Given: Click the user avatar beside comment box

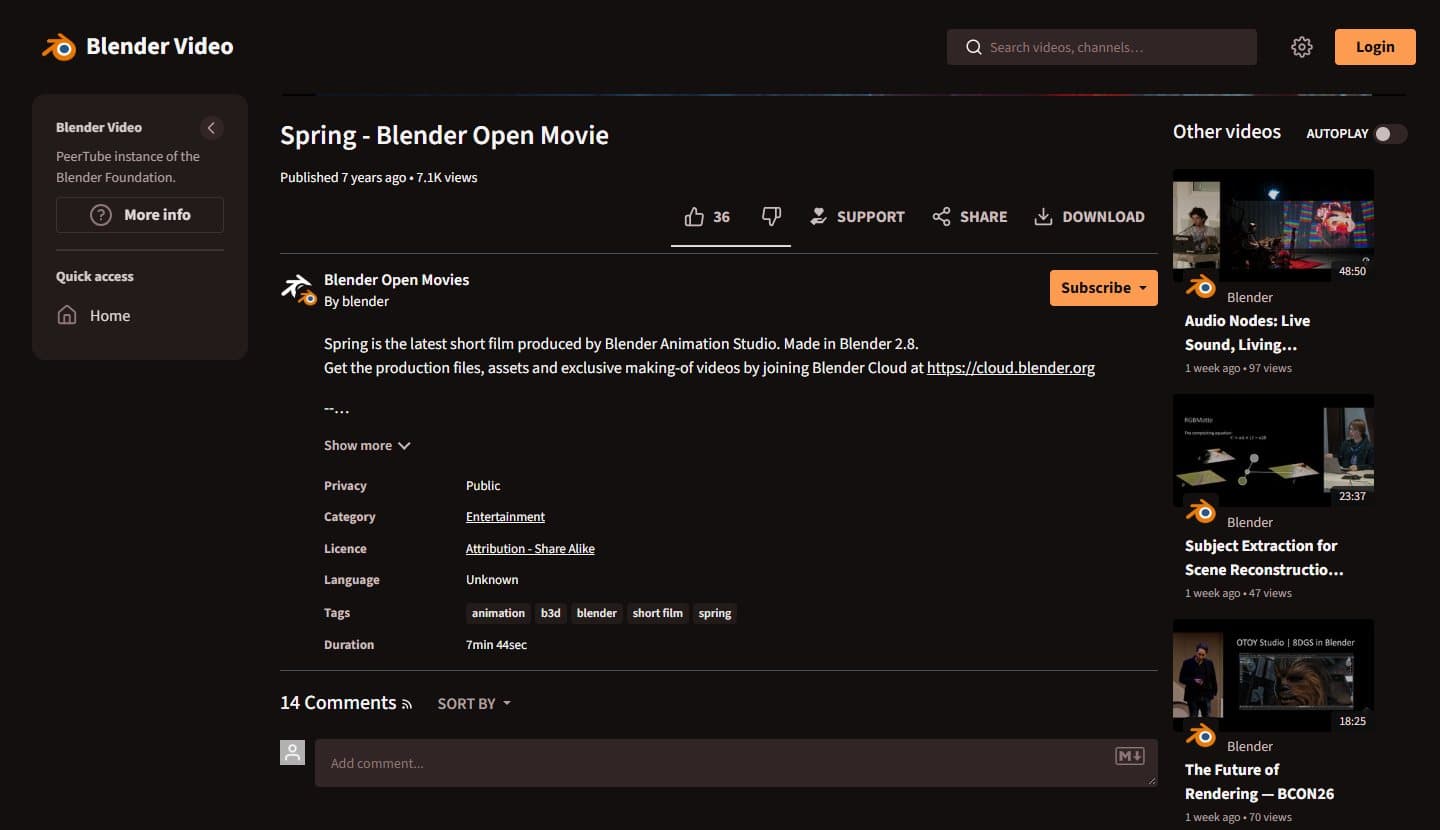Looking at the screenshot, I should 292,752.
